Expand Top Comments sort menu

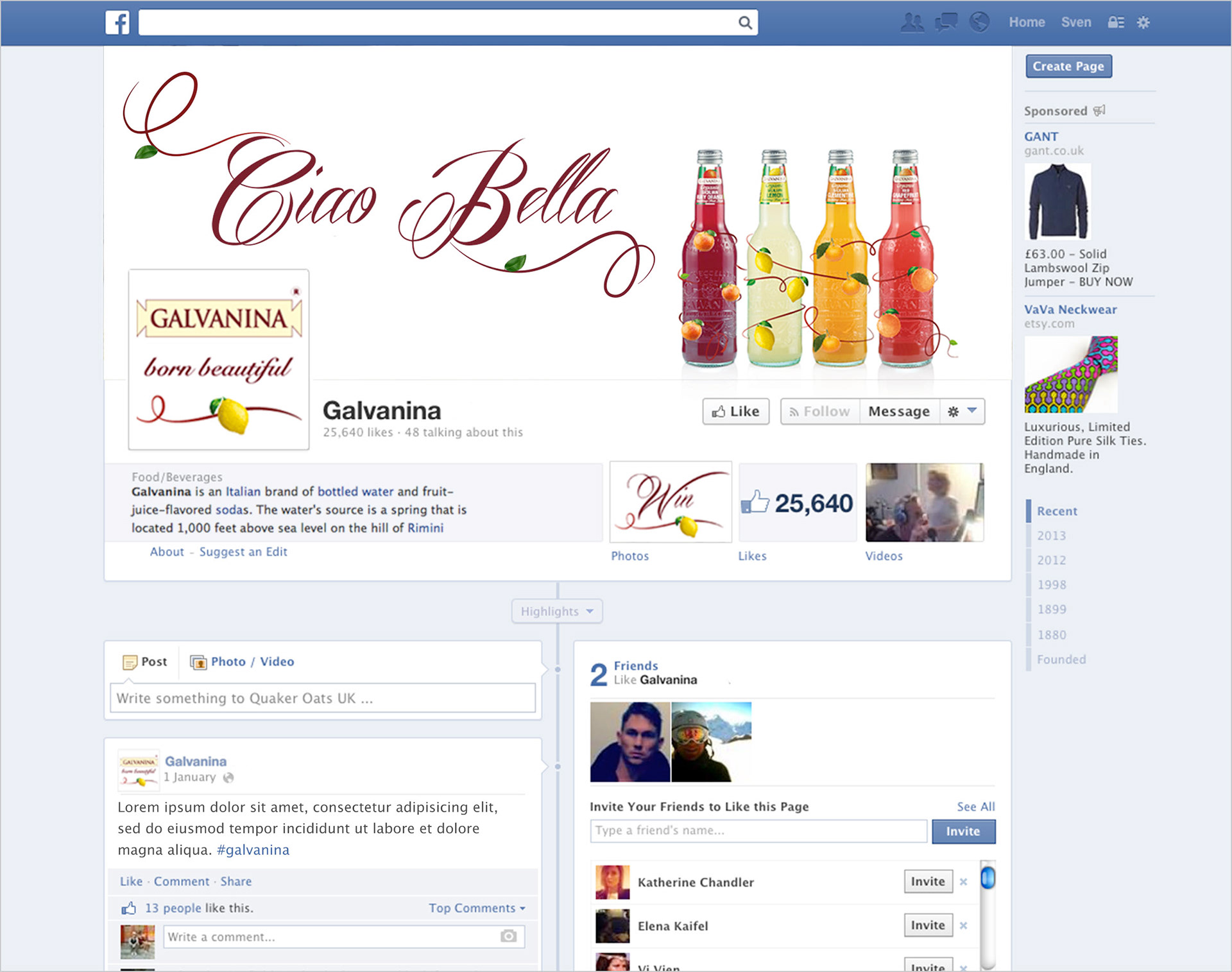click(x=477, y=908)
